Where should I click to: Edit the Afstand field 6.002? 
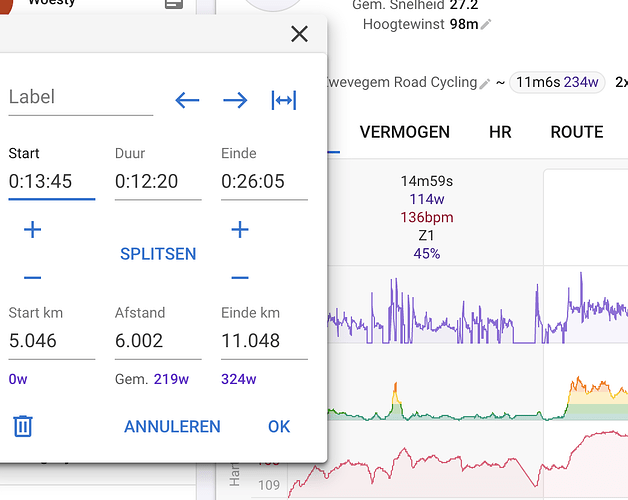[x=158, y=341]
